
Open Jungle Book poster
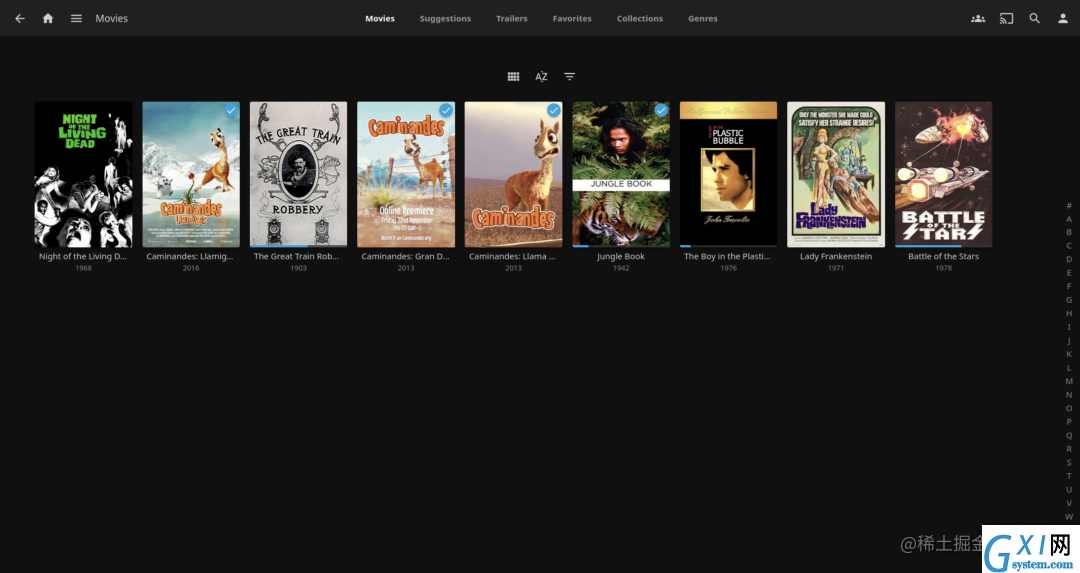621,174
